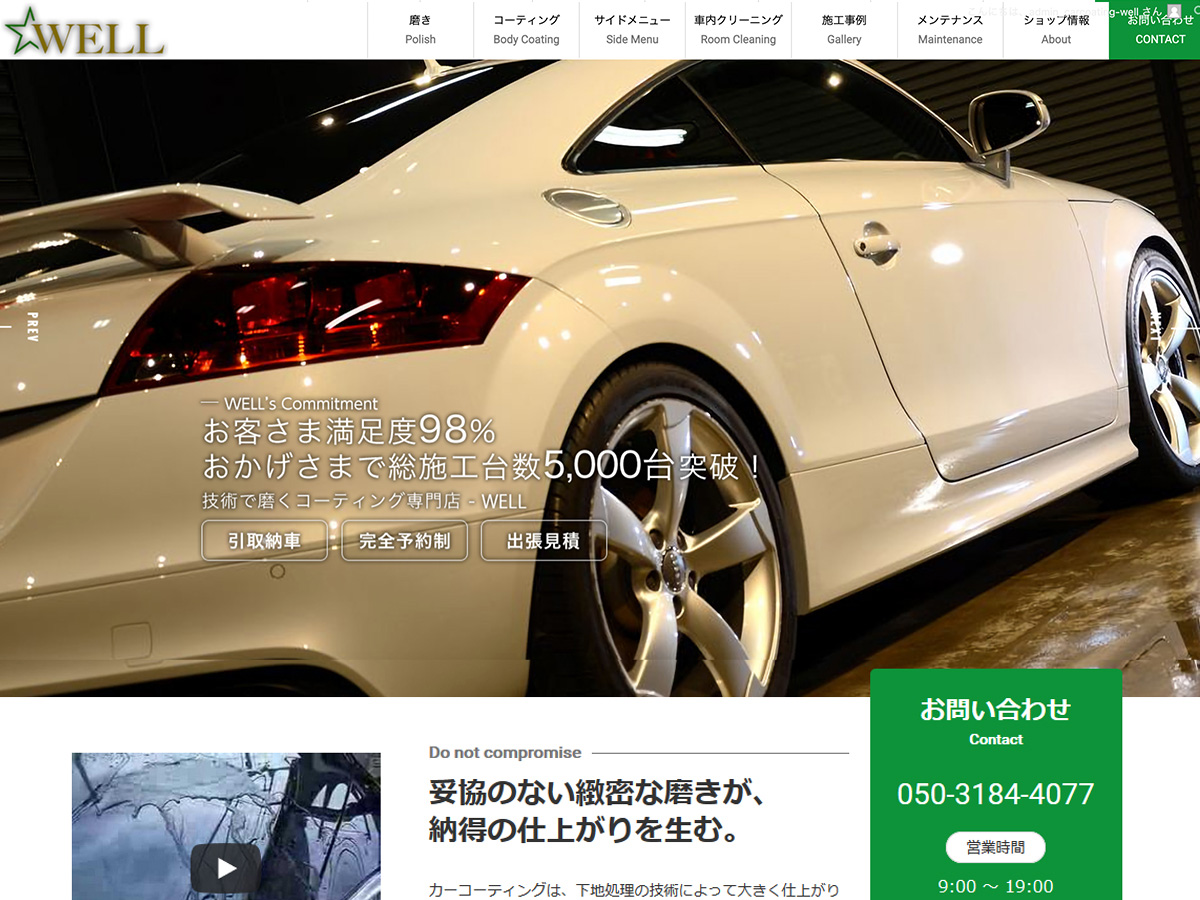The image size is (1200, 900).
Task: Click the 引取納車 button
Action: (x=264, y=540)
